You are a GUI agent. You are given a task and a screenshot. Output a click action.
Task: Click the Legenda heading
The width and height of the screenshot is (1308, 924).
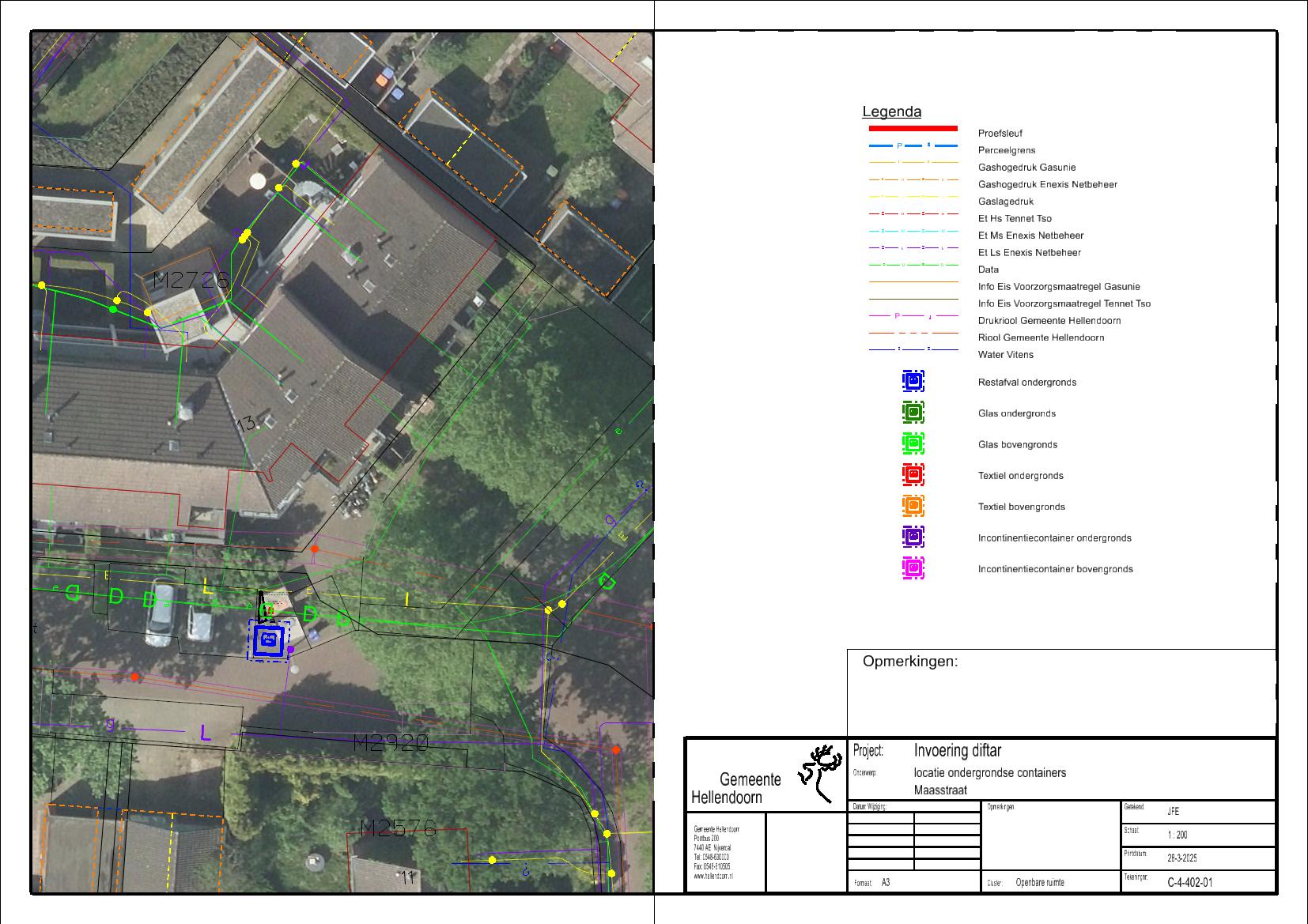coord(891,112)
